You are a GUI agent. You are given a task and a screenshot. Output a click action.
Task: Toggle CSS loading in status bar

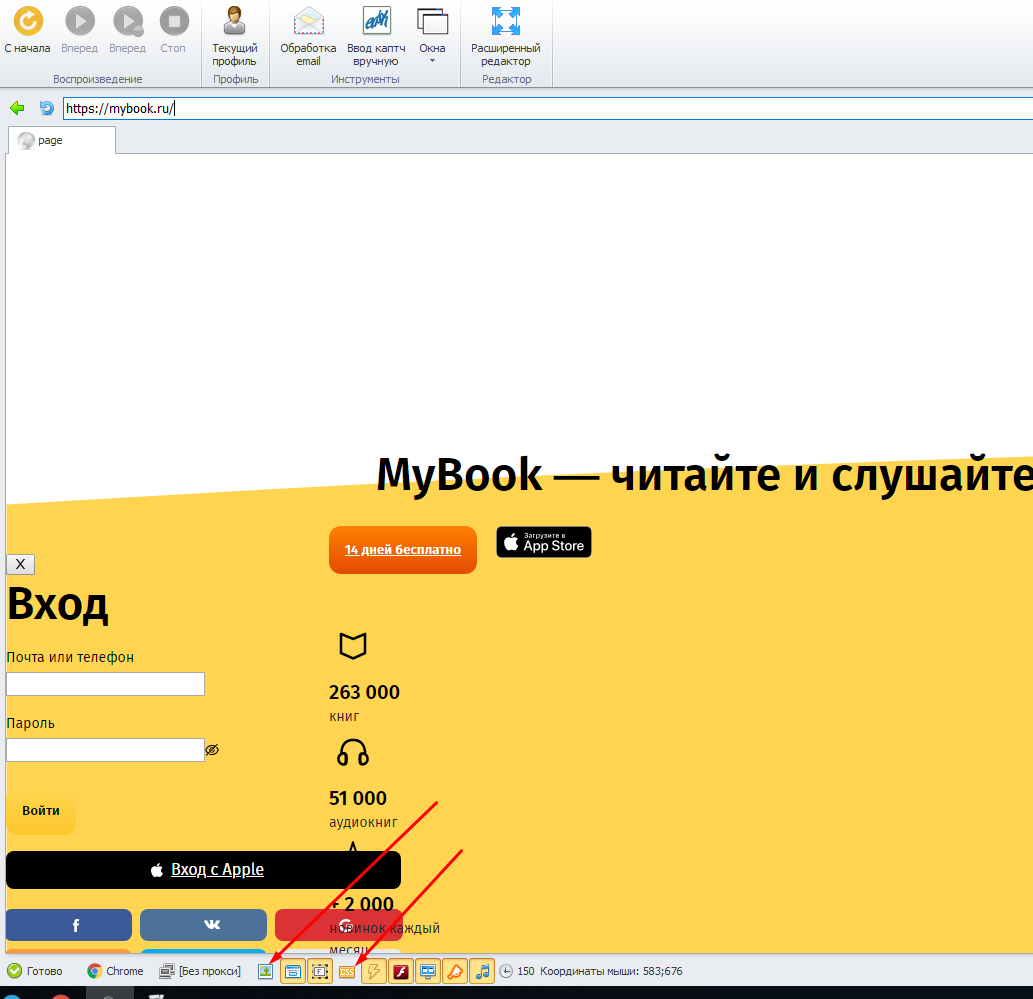point(347,972)
